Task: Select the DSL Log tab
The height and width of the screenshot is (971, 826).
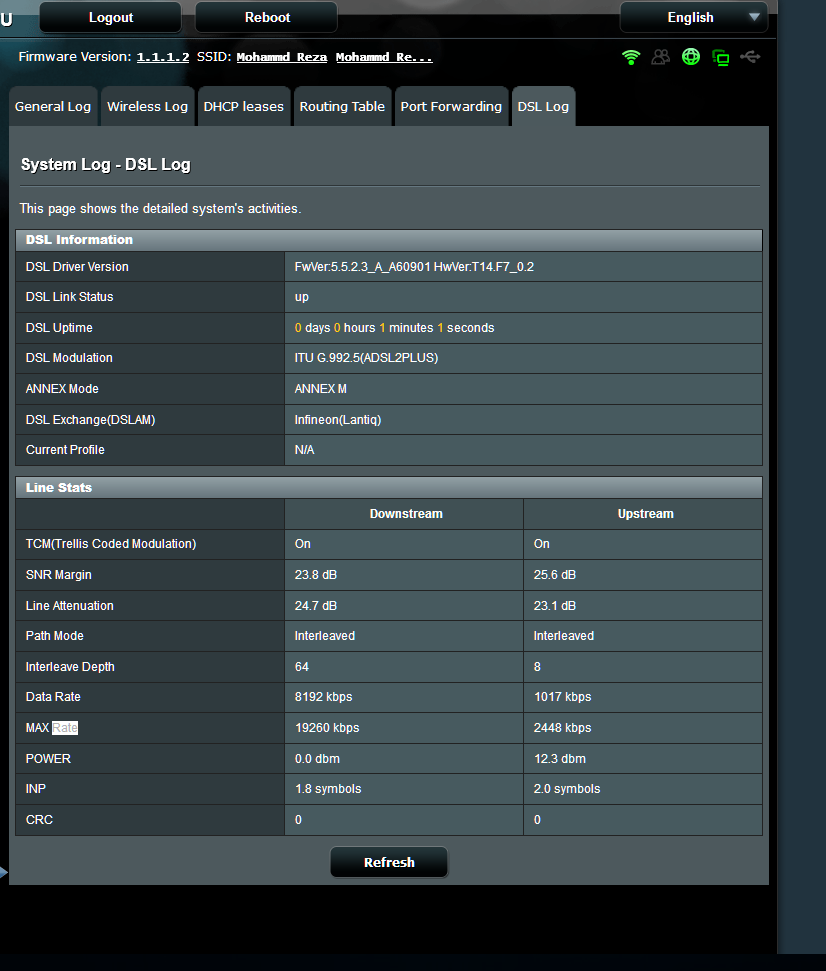Action: pyautogui.click(x=543, y=107)
